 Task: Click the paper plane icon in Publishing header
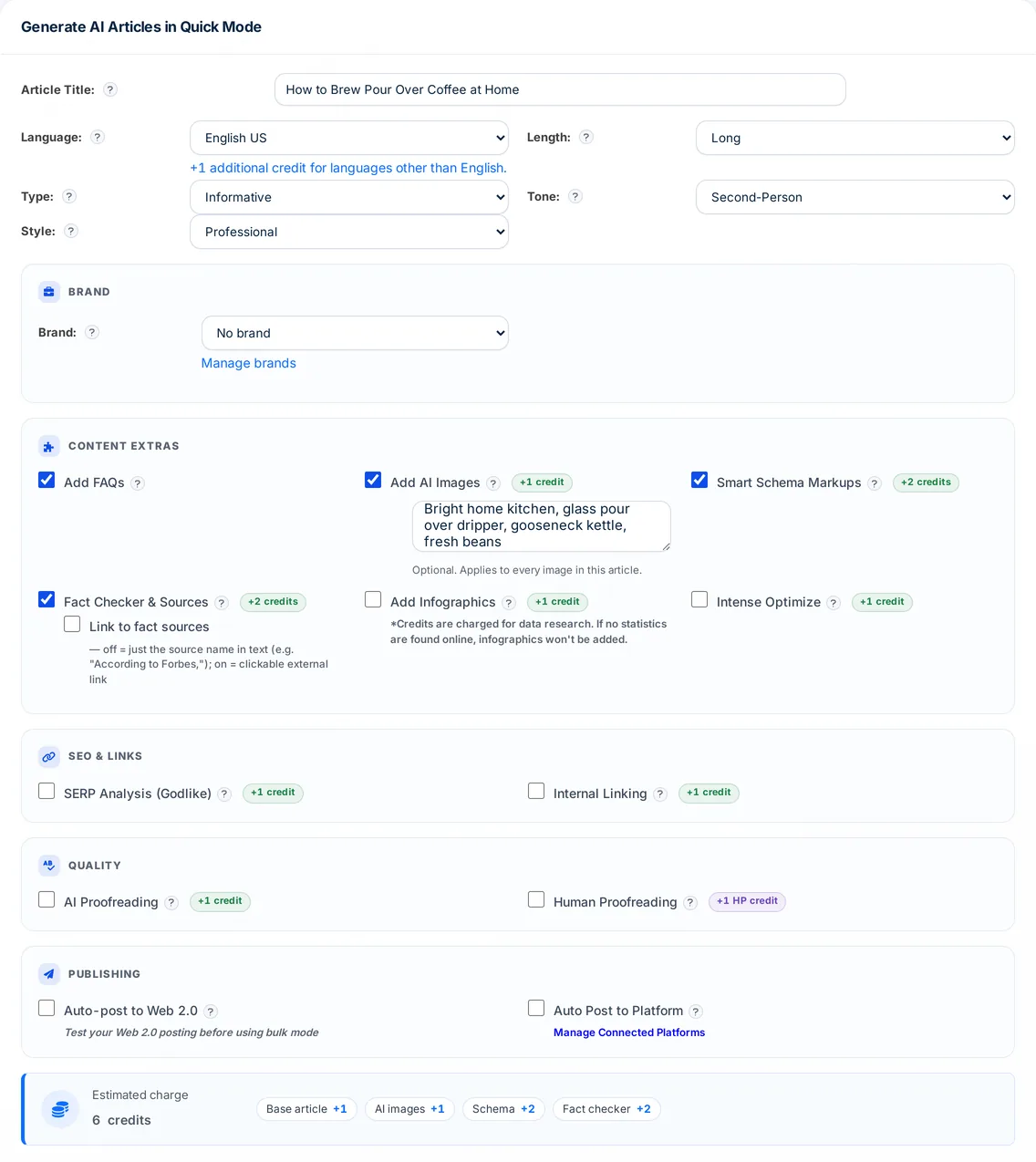tap(49, 974)
